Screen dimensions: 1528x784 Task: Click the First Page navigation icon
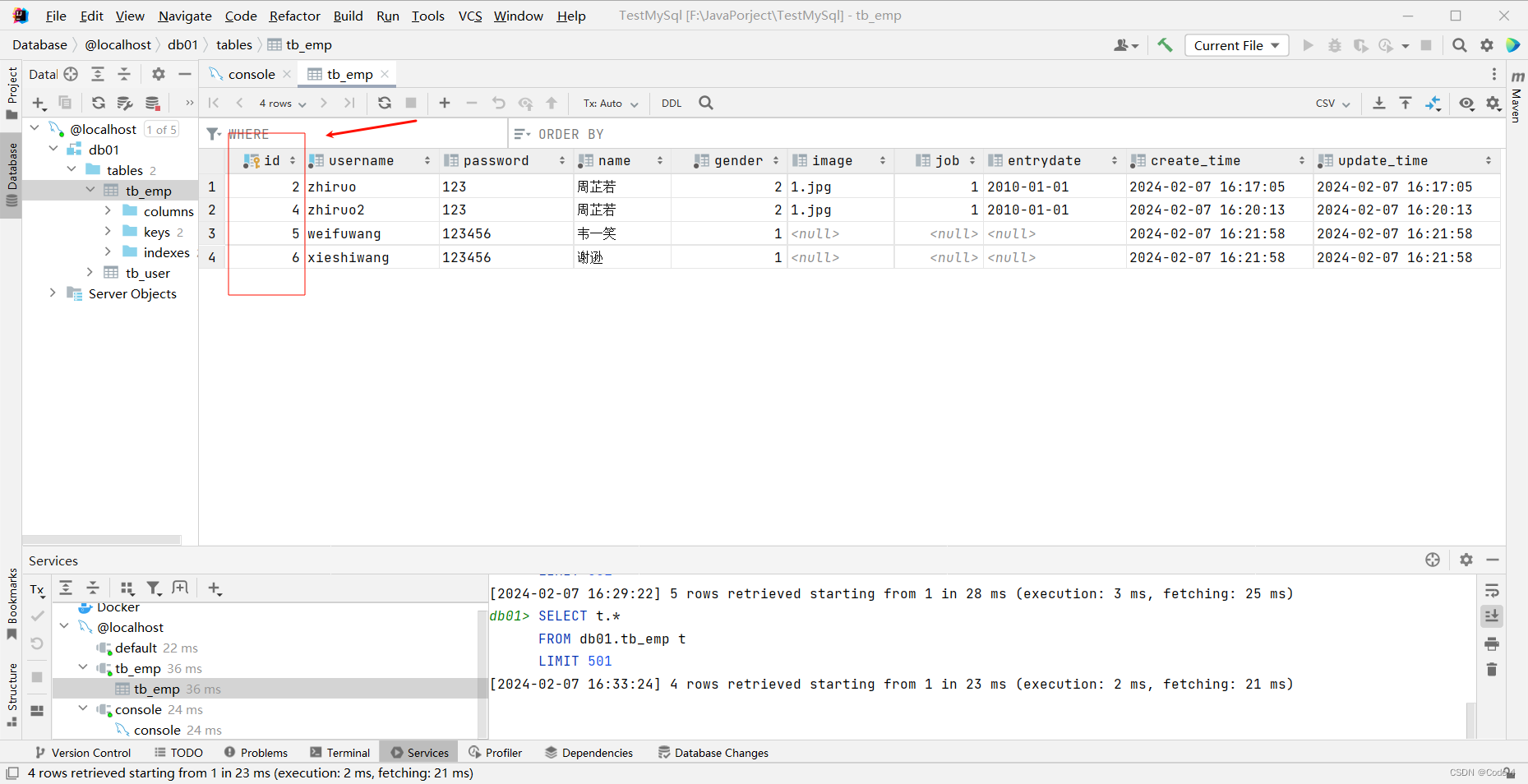tap(214, 103)
